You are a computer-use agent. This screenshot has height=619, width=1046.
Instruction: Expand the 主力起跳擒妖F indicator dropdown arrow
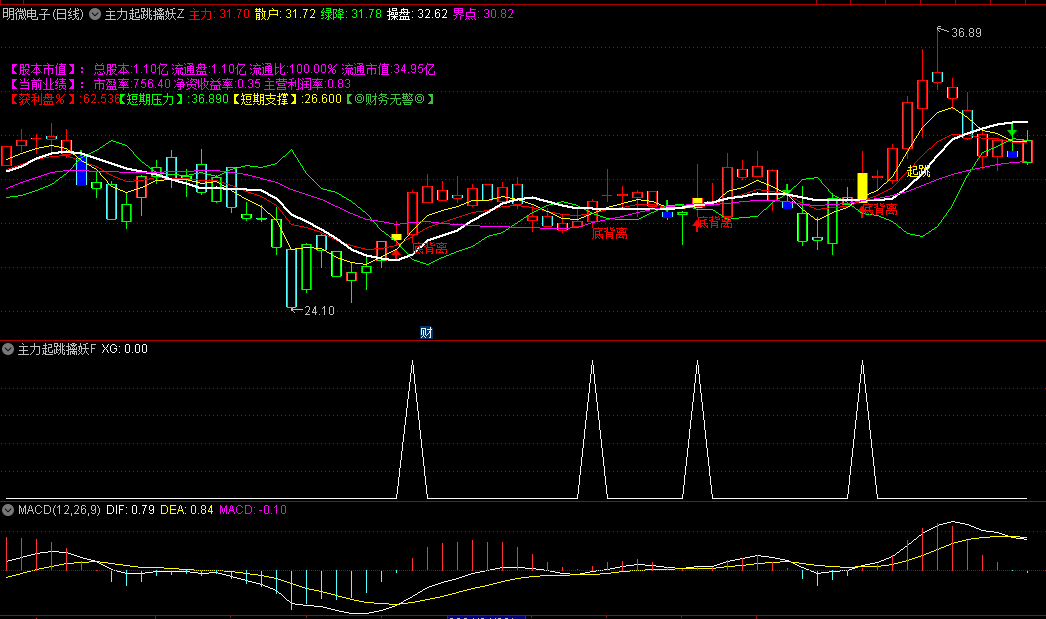coord(9,349)
